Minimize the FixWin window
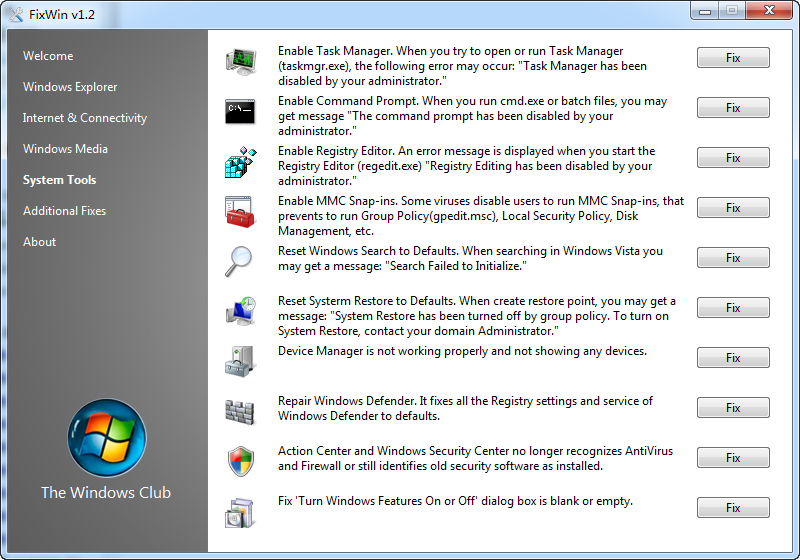This screenshot has width=800, height=560. (705, 11)
